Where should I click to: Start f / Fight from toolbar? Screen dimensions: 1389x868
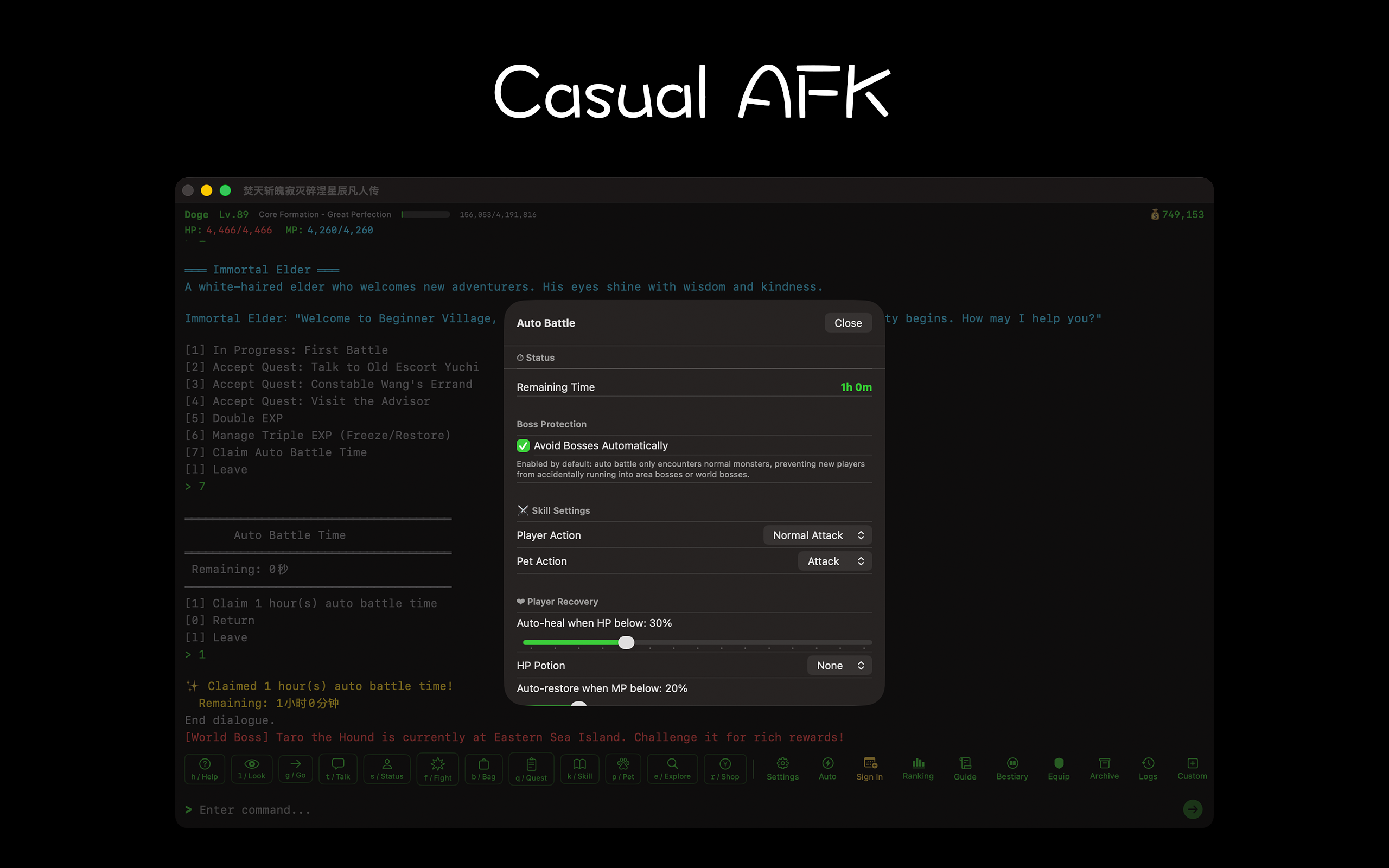pyautogui.click(x=437, y=769)
